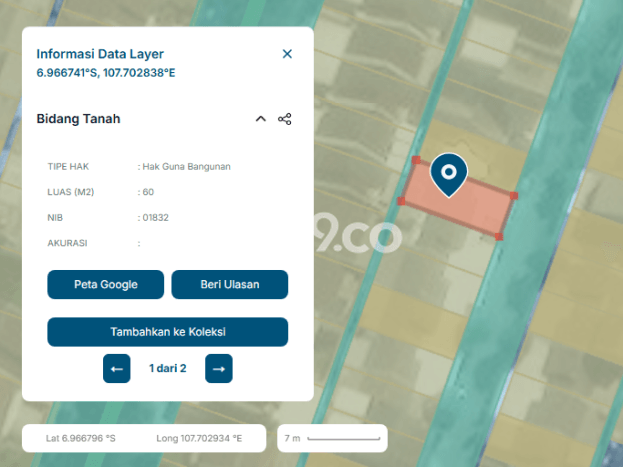
Task: Go to previous result with left arrow
Action: (x=116, y=368)
